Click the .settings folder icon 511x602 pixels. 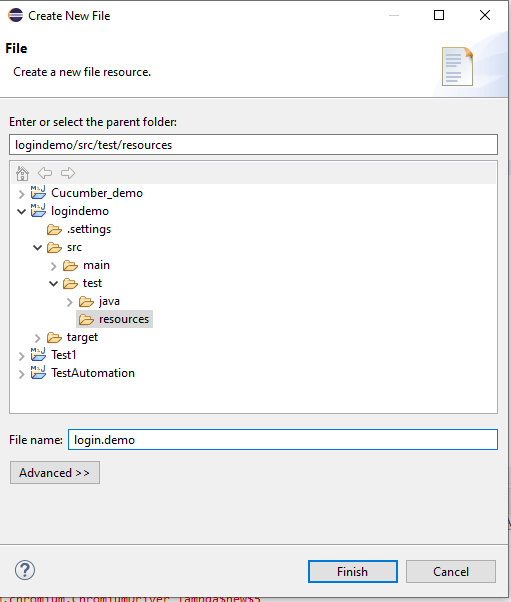point(54,230)
